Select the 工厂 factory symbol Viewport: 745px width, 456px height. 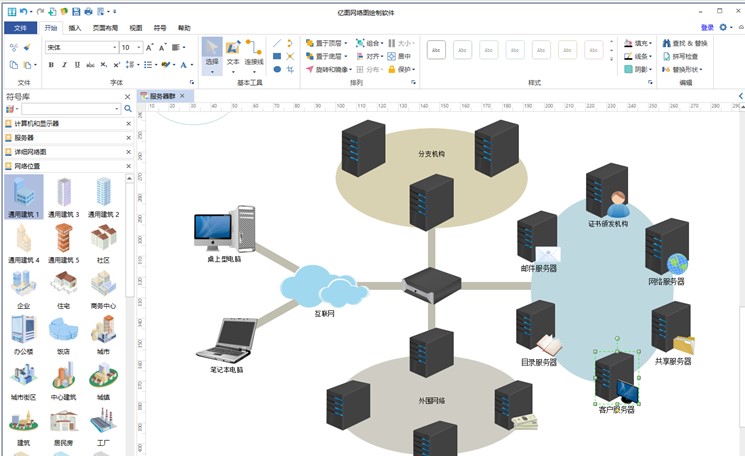104,426
